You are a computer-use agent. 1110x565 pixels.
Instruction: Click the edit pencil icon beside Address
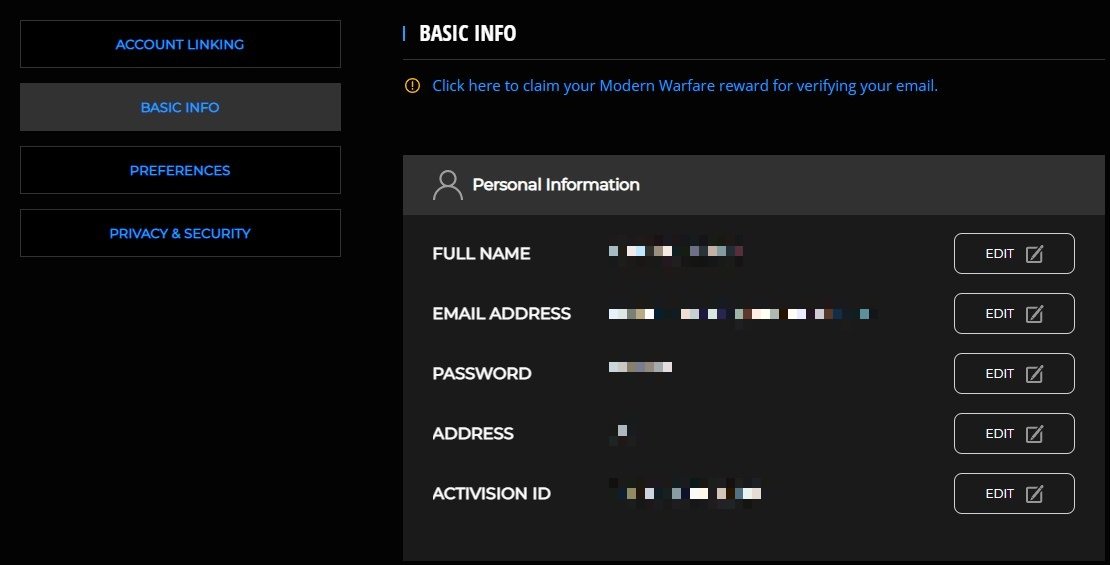pyautogui.click(x=1035, y=434)
